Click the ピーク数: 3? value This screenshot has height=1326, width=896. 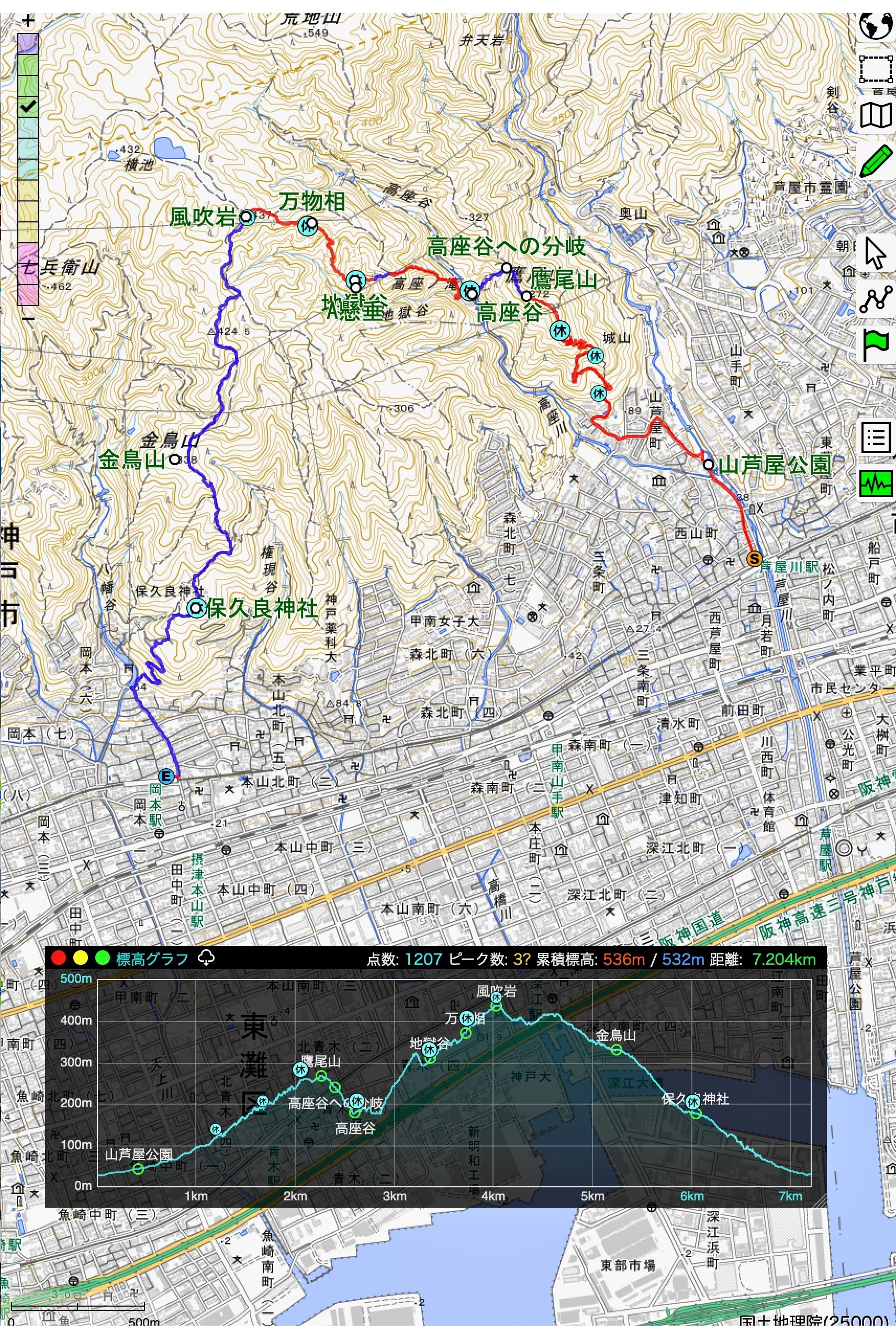(x=522, y=959)
